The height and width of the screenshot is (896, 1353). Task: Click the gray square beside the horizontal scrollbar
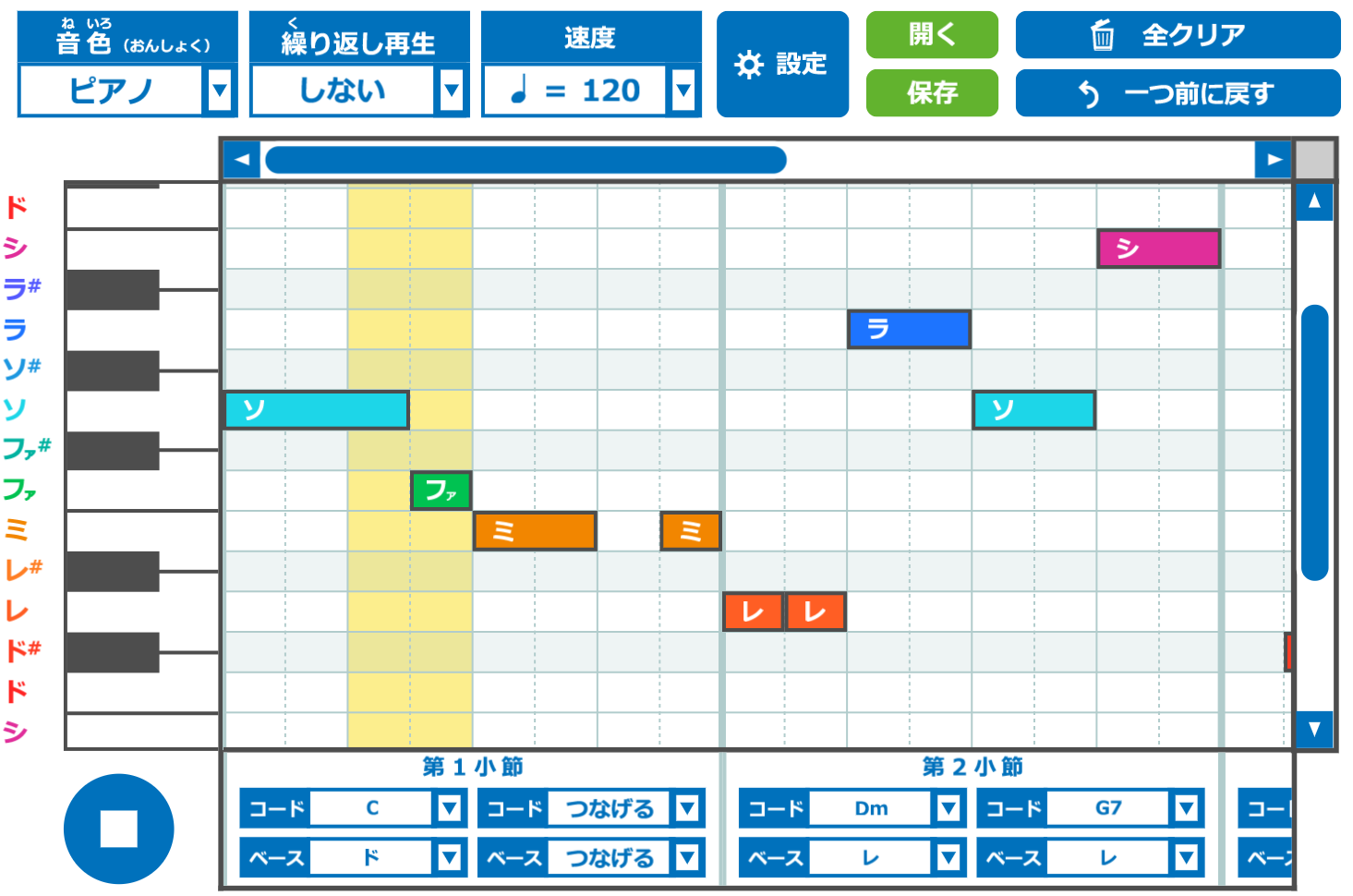pos(1315,160)
